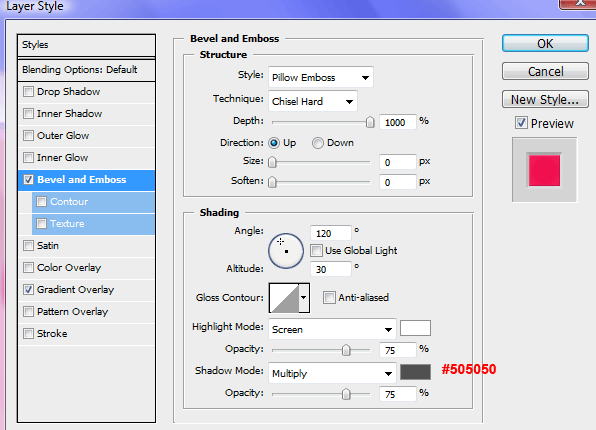
Task: Click the New Style... button
Action: click(545, 99)
